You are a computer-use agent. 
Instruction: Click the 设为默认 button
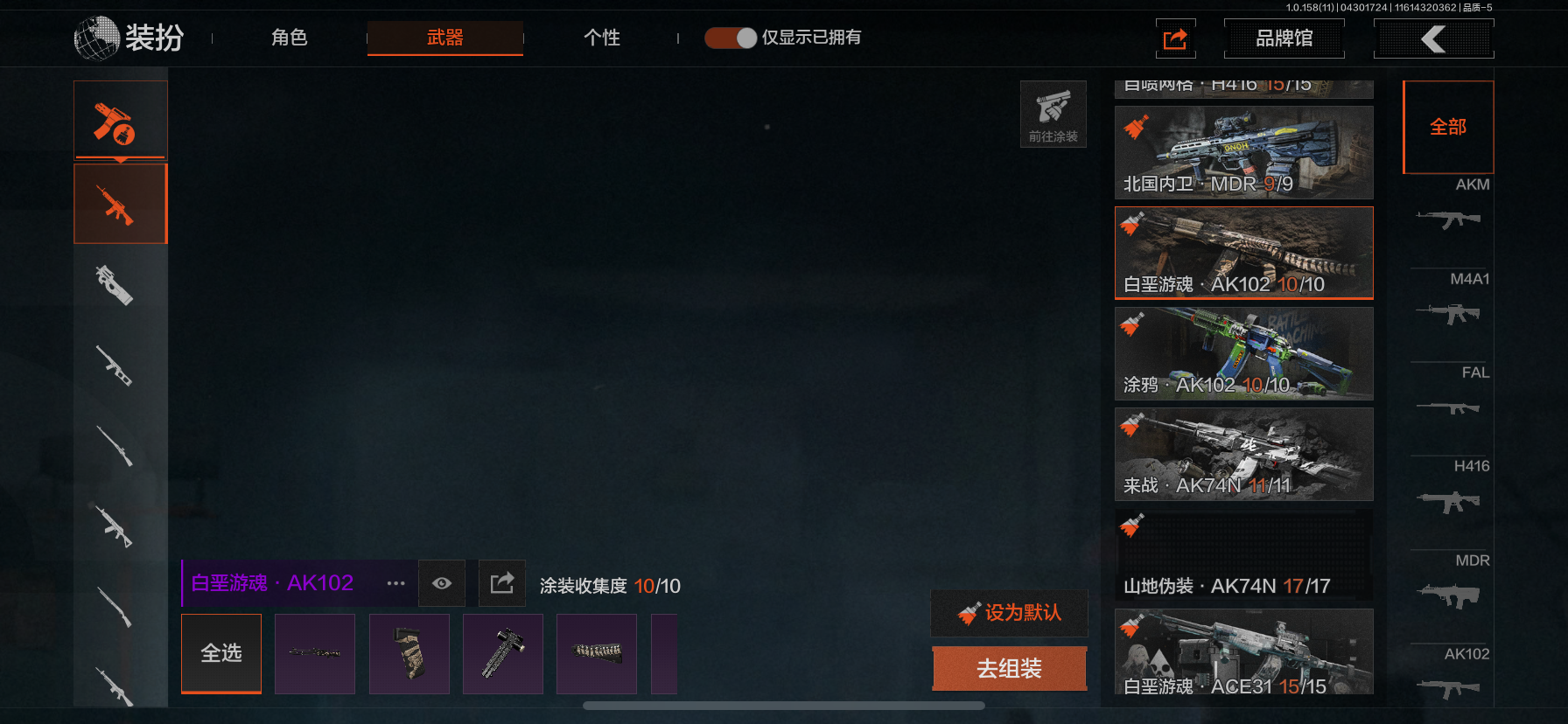point(1010,613)
